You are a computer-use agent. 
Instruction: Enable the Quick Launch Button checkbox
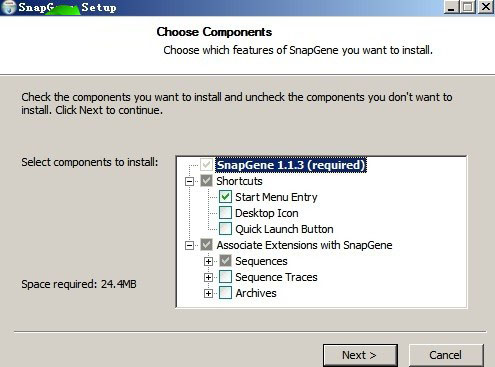225,229
